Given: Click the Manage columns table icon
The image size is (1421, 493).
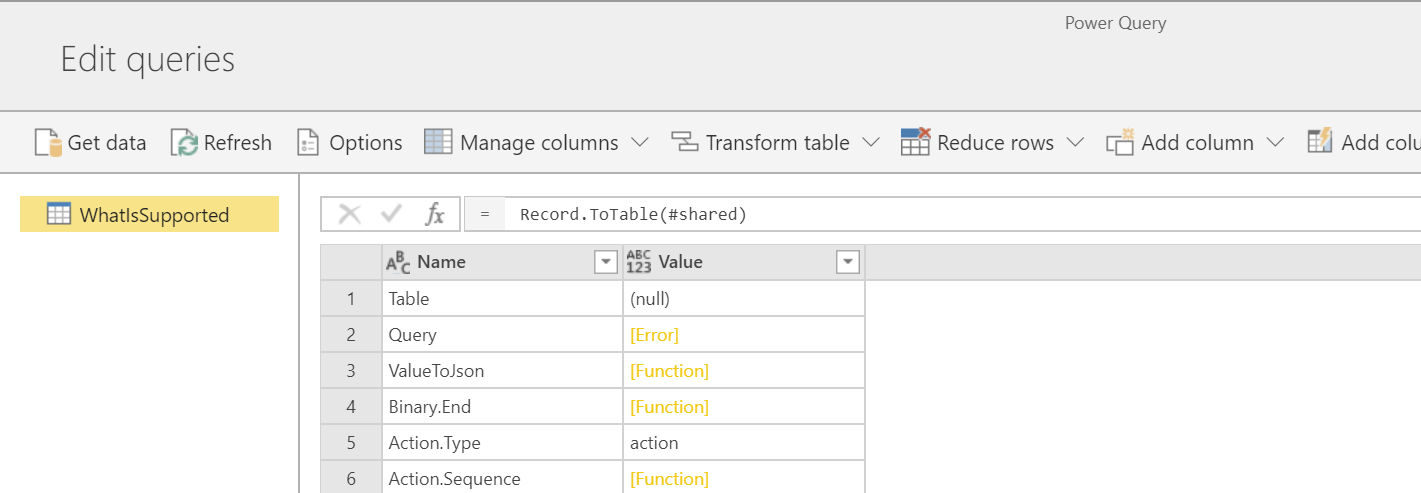Looking at the screenshot, I should click(438, 143).
